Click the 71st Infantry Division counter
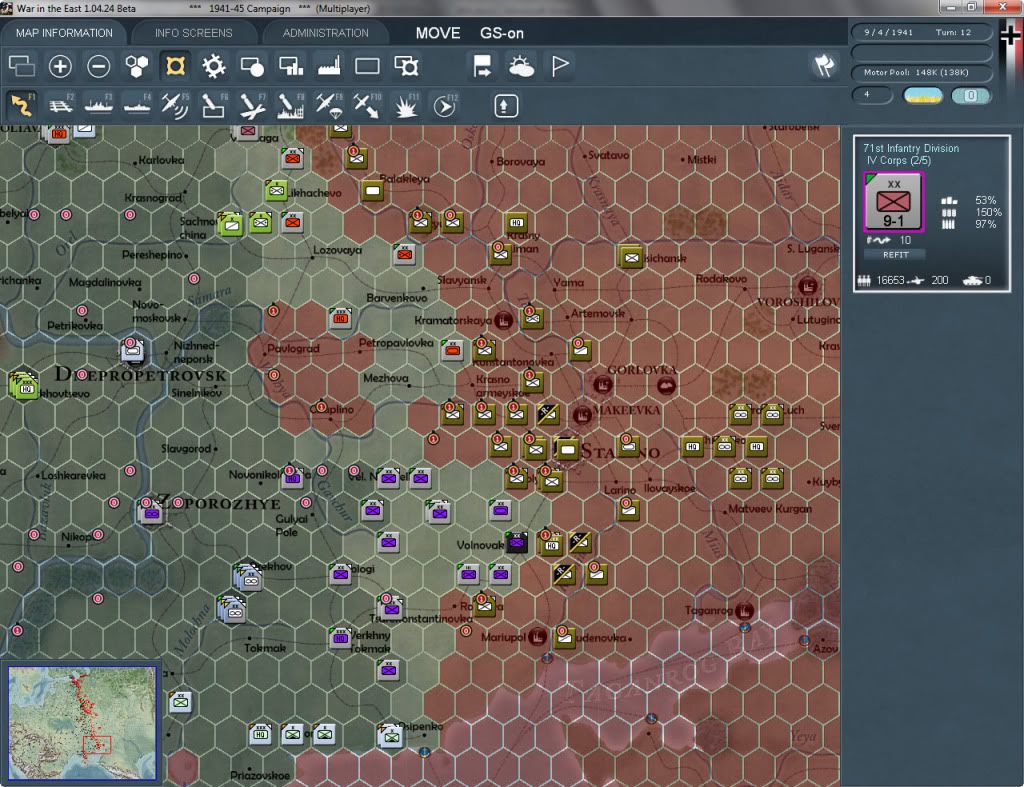Viewport: 1024px width, 787px height. pyautogui.click(x=893, y=202)
